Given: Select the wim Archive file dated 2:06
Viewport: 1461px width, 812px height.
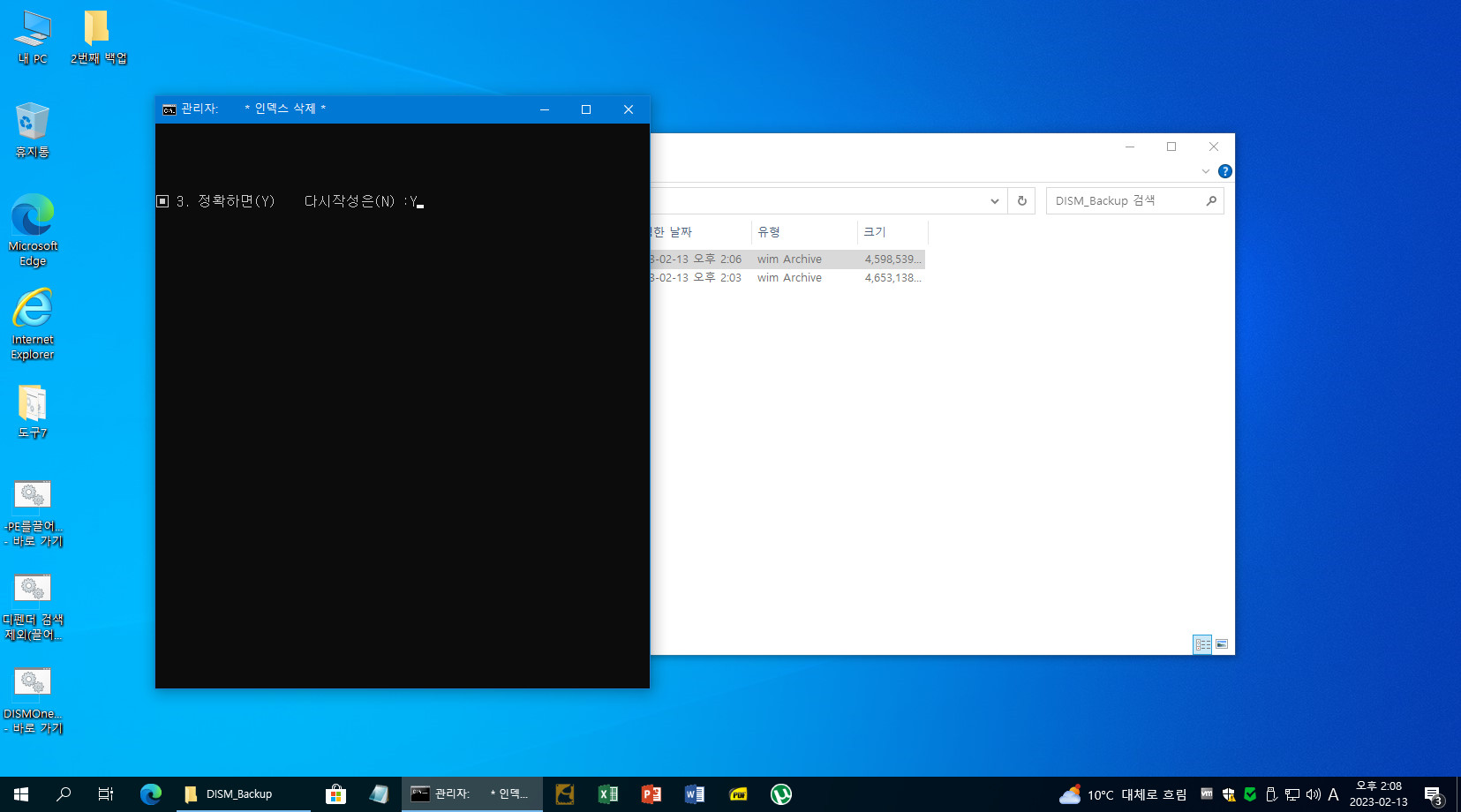Looking at the screenshot, I should point(787,259).
